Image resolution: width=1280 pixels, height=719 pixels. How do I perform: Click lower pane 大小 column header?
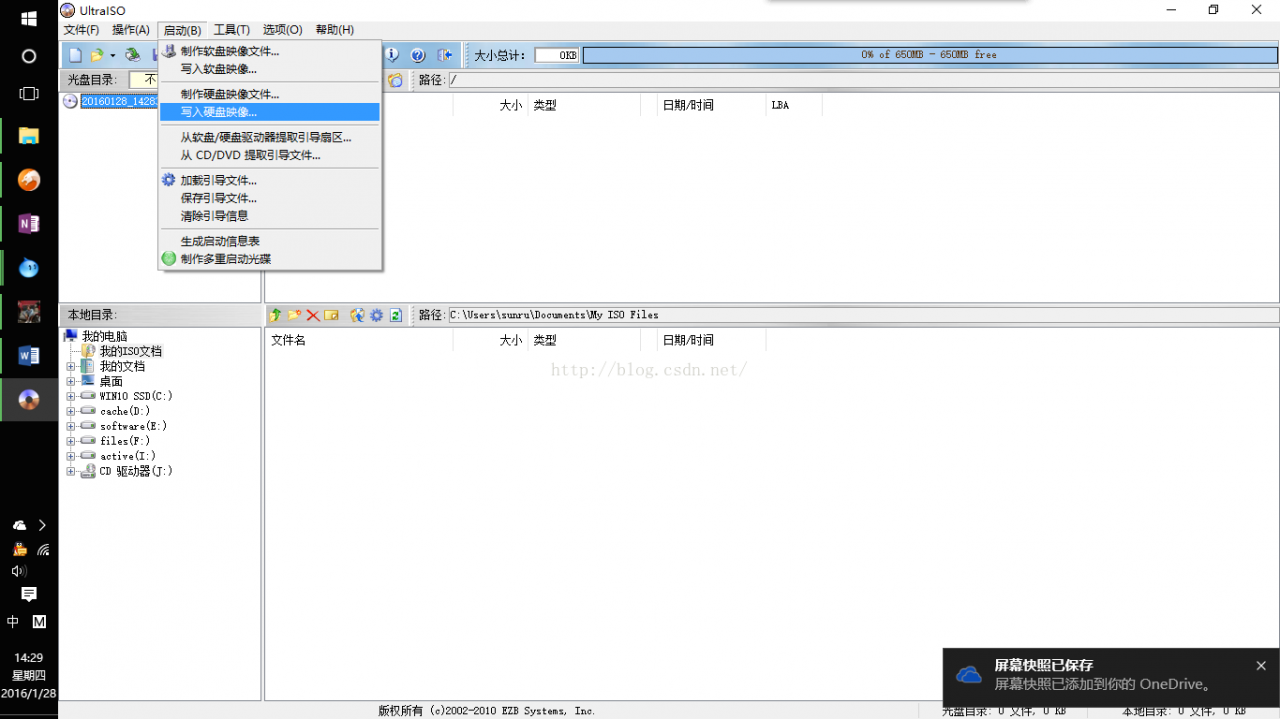pos(511,340)
